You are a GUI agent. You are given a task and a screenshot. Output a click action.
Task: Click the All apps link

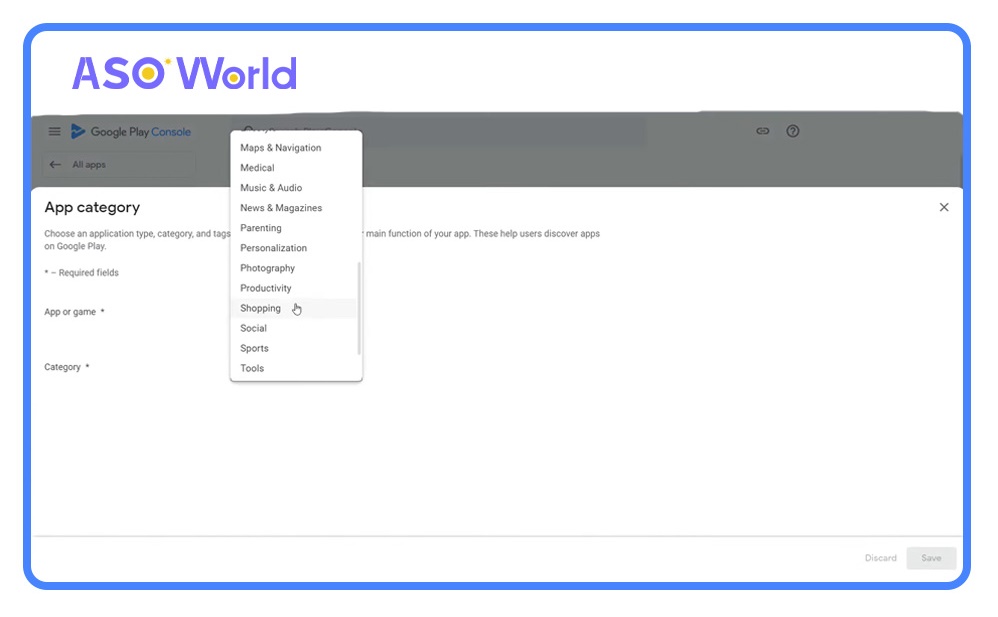point(89,164)
